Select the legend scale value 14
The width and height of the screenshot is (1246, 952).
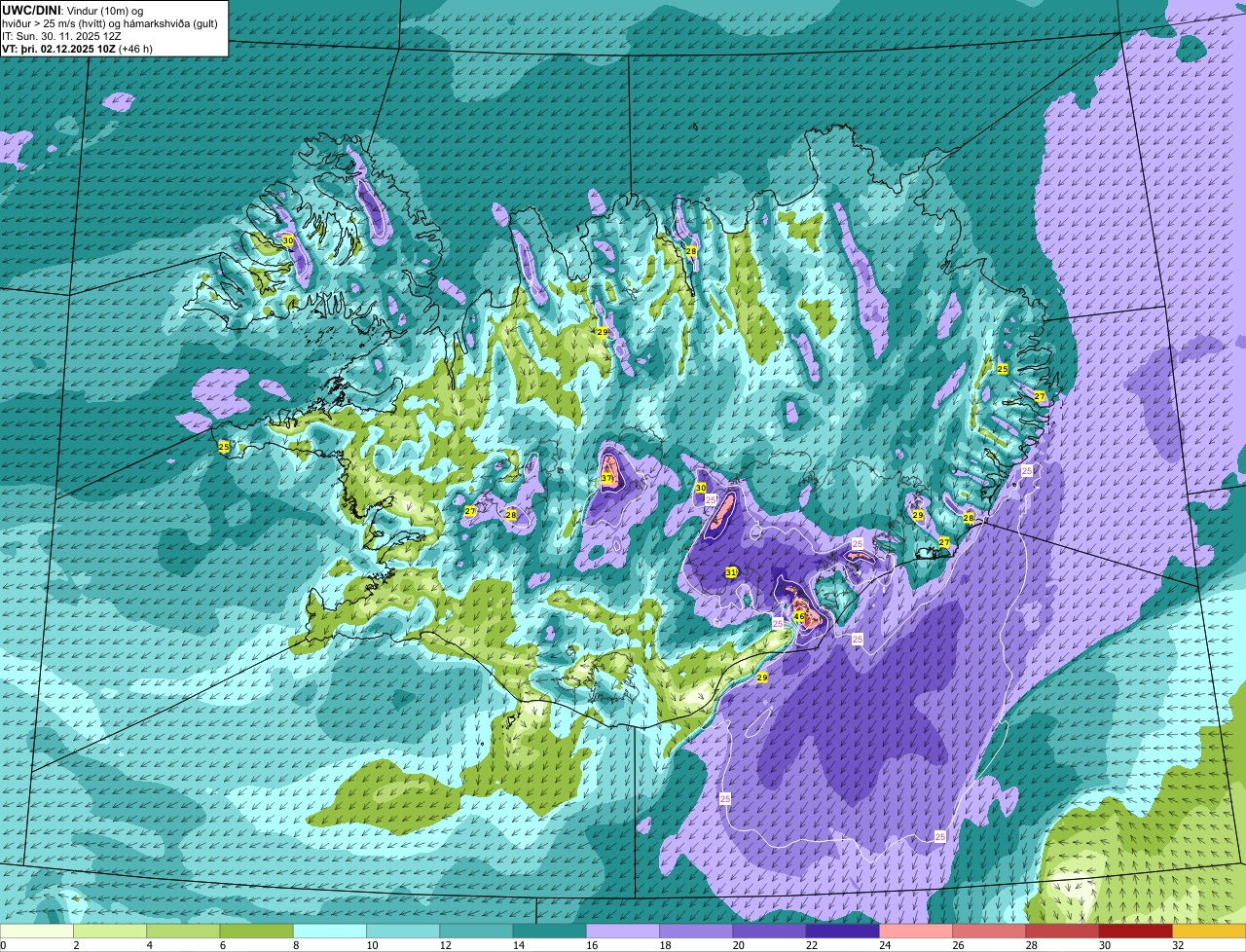coord(519,945)
